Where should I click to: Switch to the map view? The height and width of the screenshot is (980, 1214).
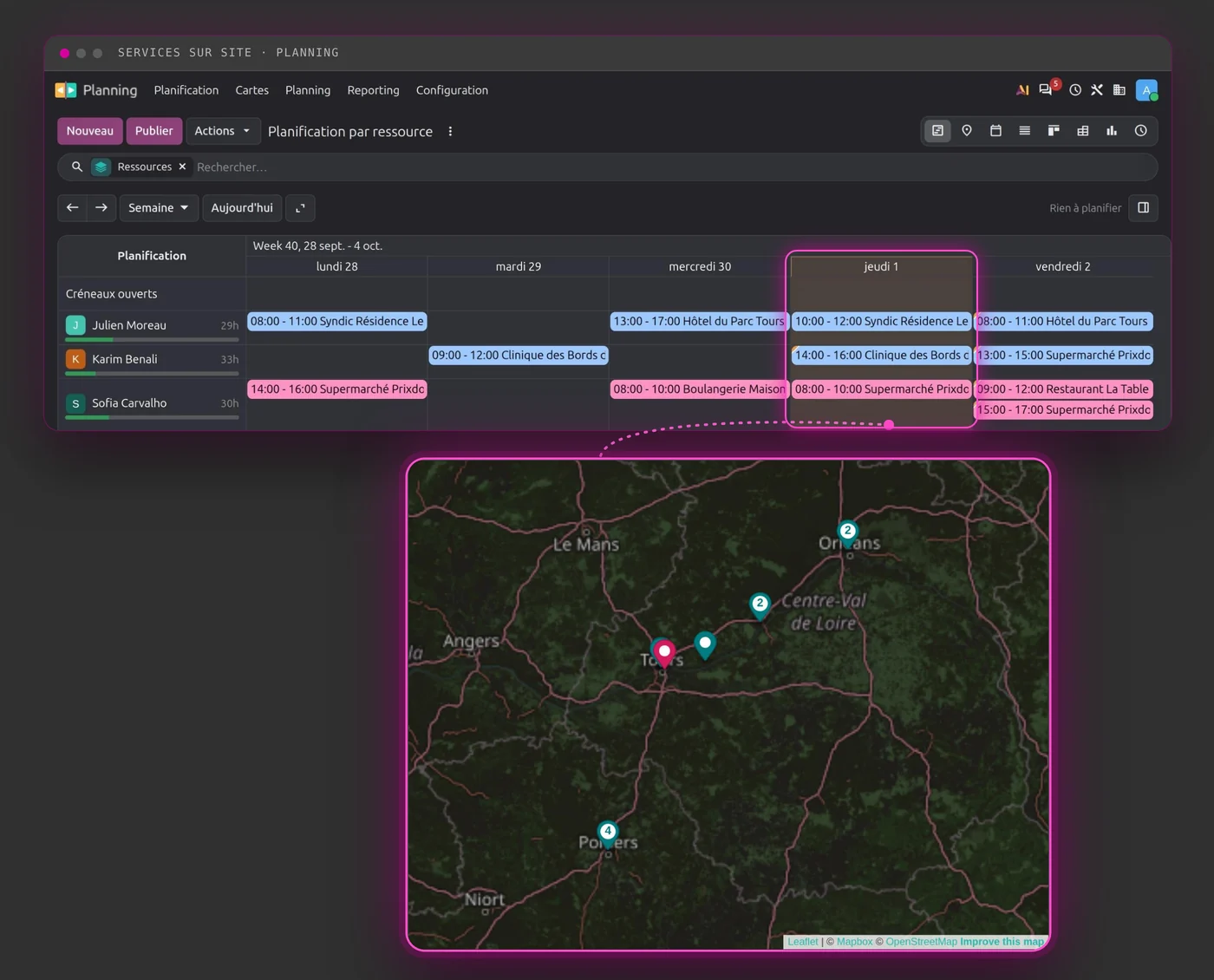click(x=967, y=131)
